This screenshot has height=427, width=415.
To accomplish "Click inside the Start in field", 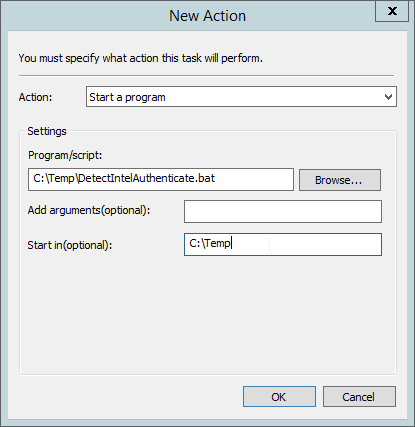I will coord(283,244).
